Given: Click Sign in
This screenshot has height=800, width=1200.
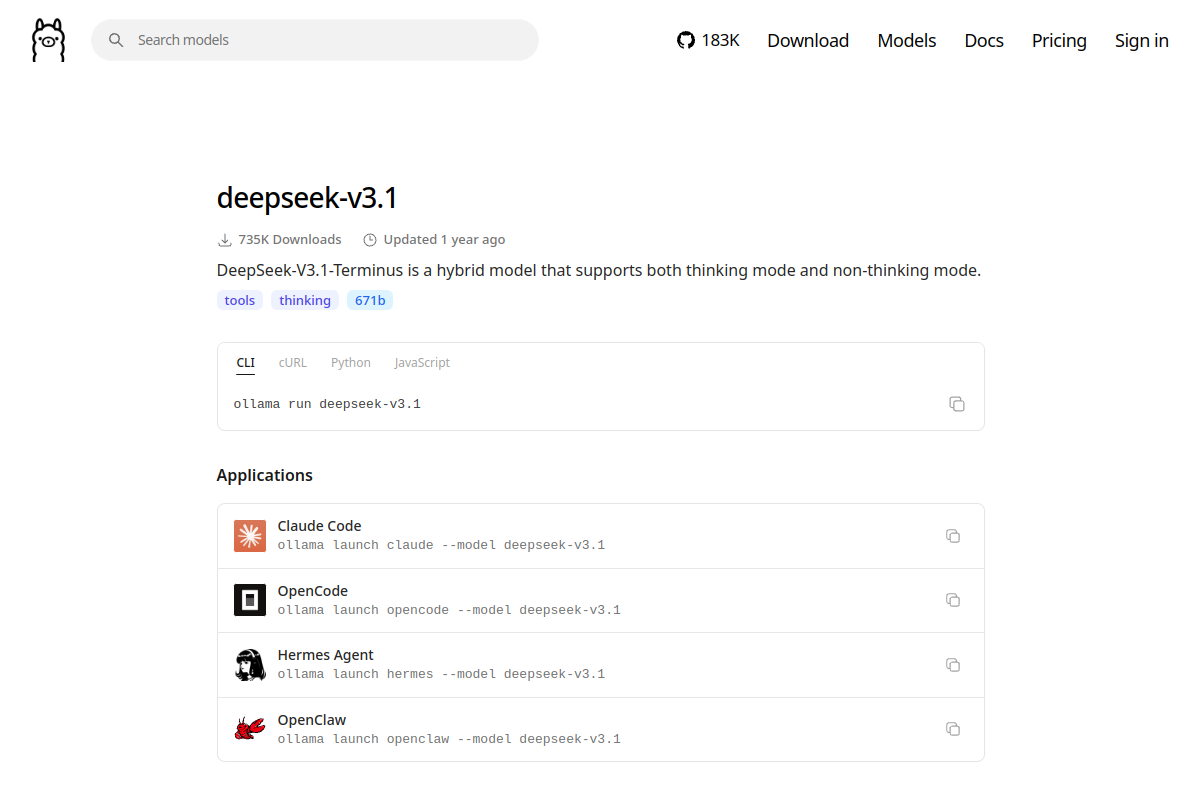Looking at the screenshot, I should click(x=1142, y=40).
